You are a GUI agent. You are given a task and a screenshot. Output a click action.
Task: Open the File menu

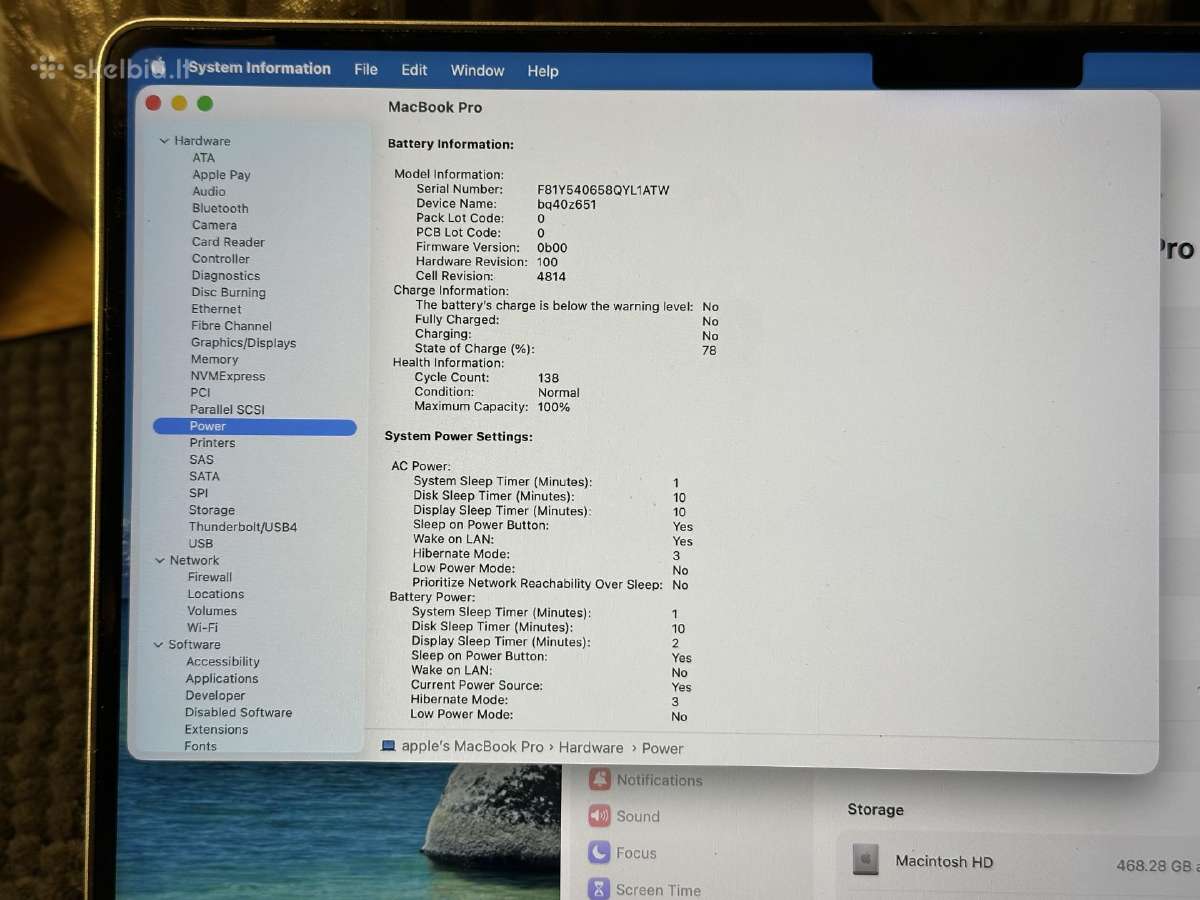pos(366,69)
